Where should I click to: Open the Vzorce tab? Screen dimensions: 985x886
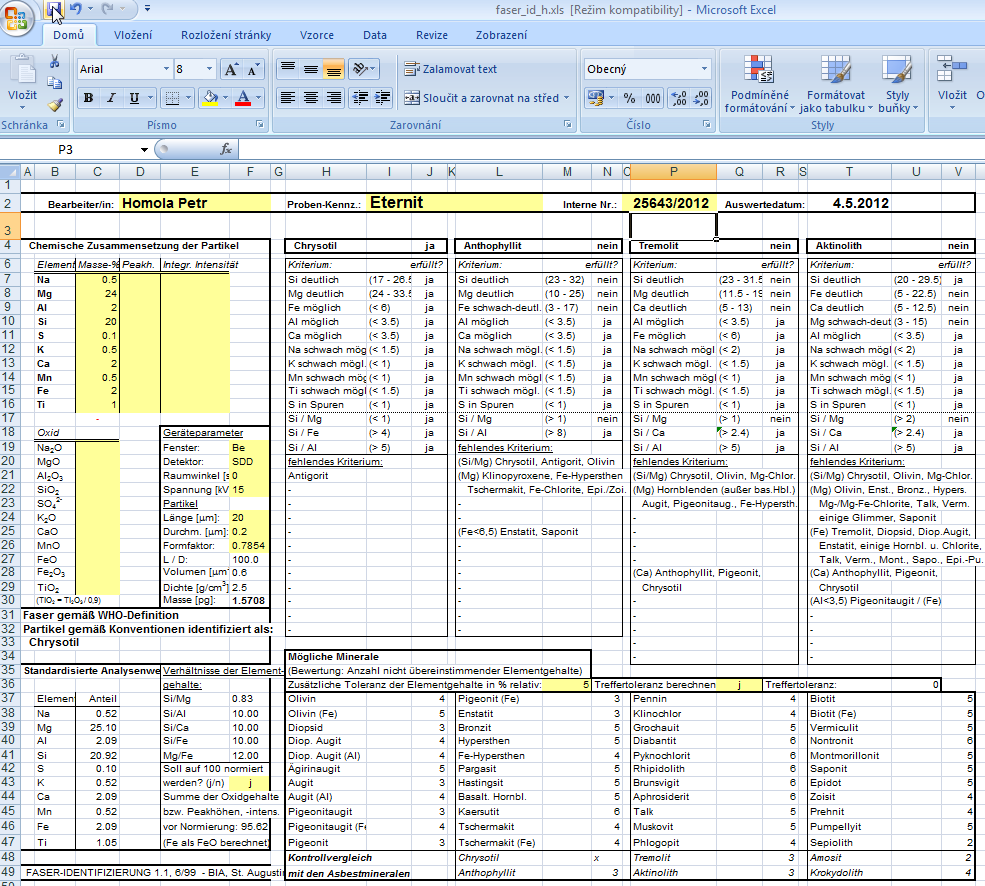[317, 35]
